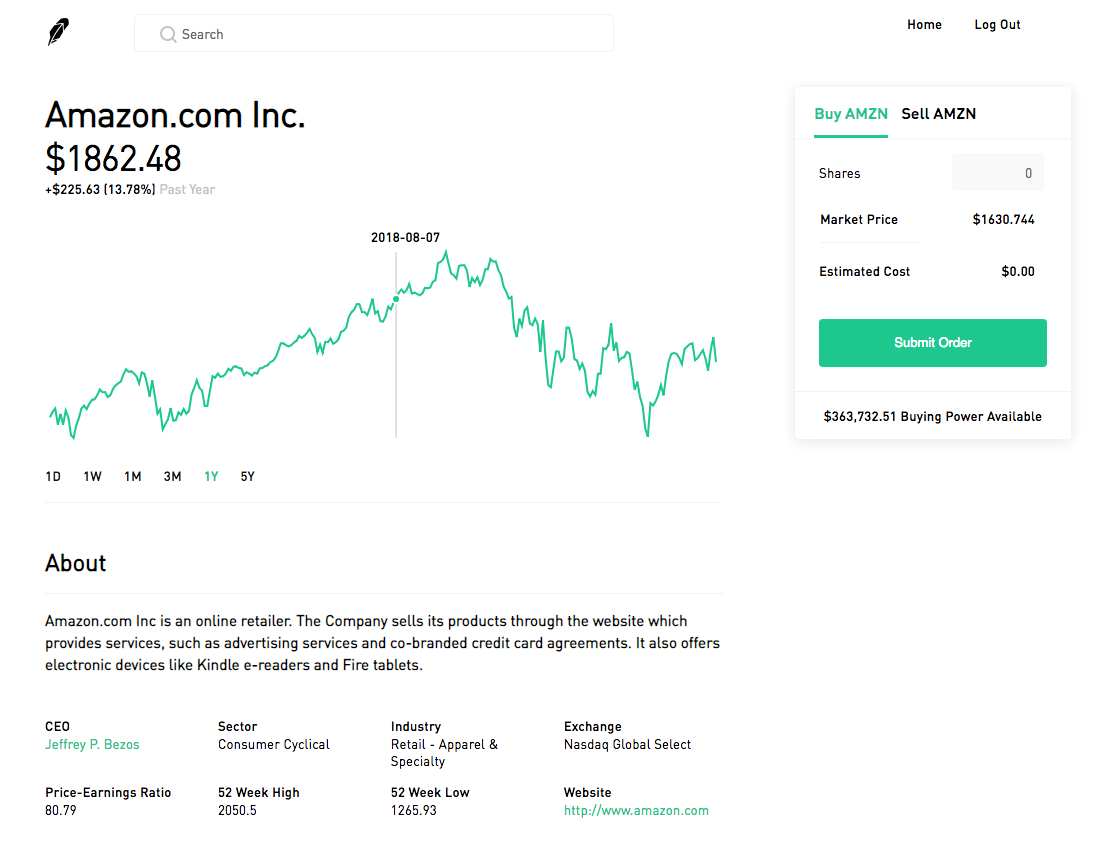The image size is (1108, 862).
Task: Click the Website label
Action: click(x=587, y=793)
